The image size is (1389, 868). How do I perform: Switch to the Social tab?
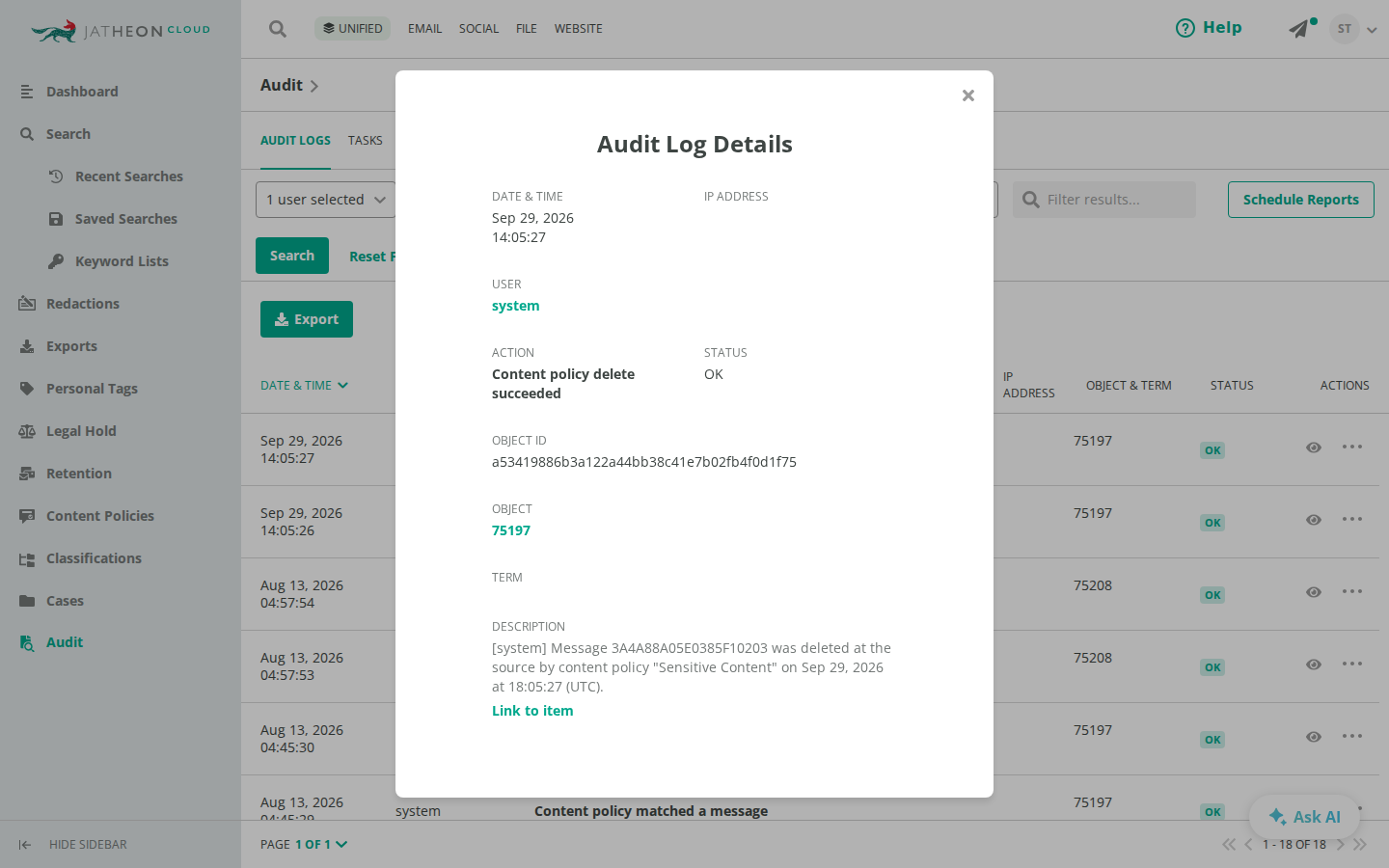pyautogui.click(x=478, y=29)
